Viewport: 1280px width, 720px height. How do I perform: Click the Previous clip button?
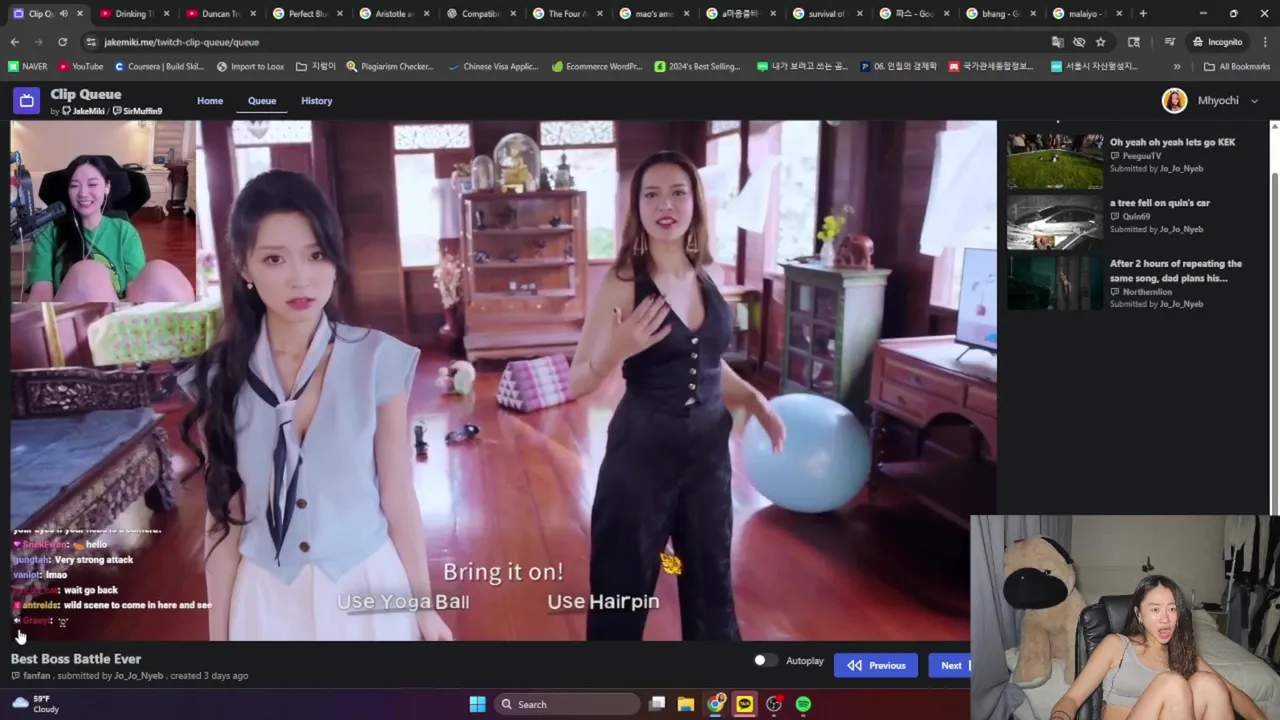[x=876, y=665]
